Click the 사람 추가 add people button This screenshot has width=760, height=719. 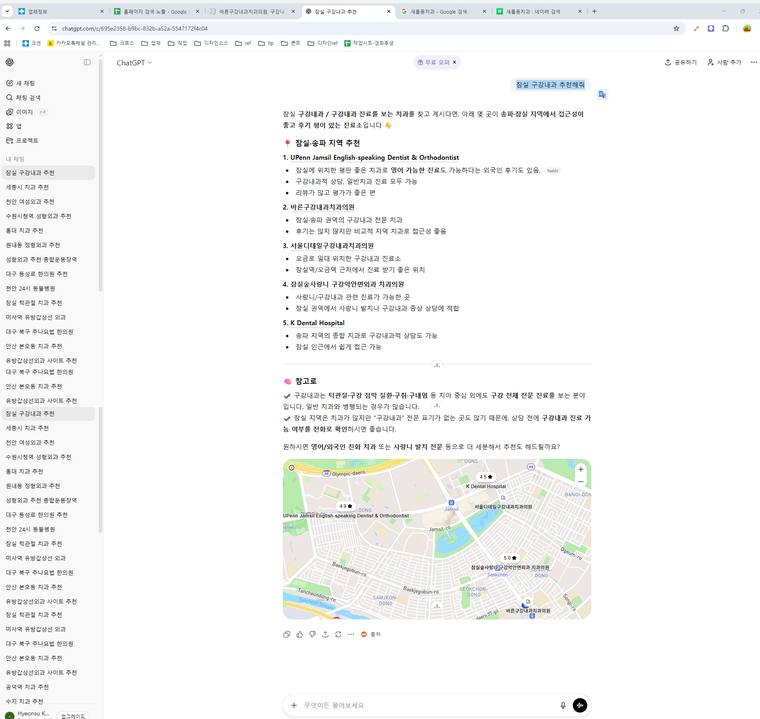tap(724, 62)
